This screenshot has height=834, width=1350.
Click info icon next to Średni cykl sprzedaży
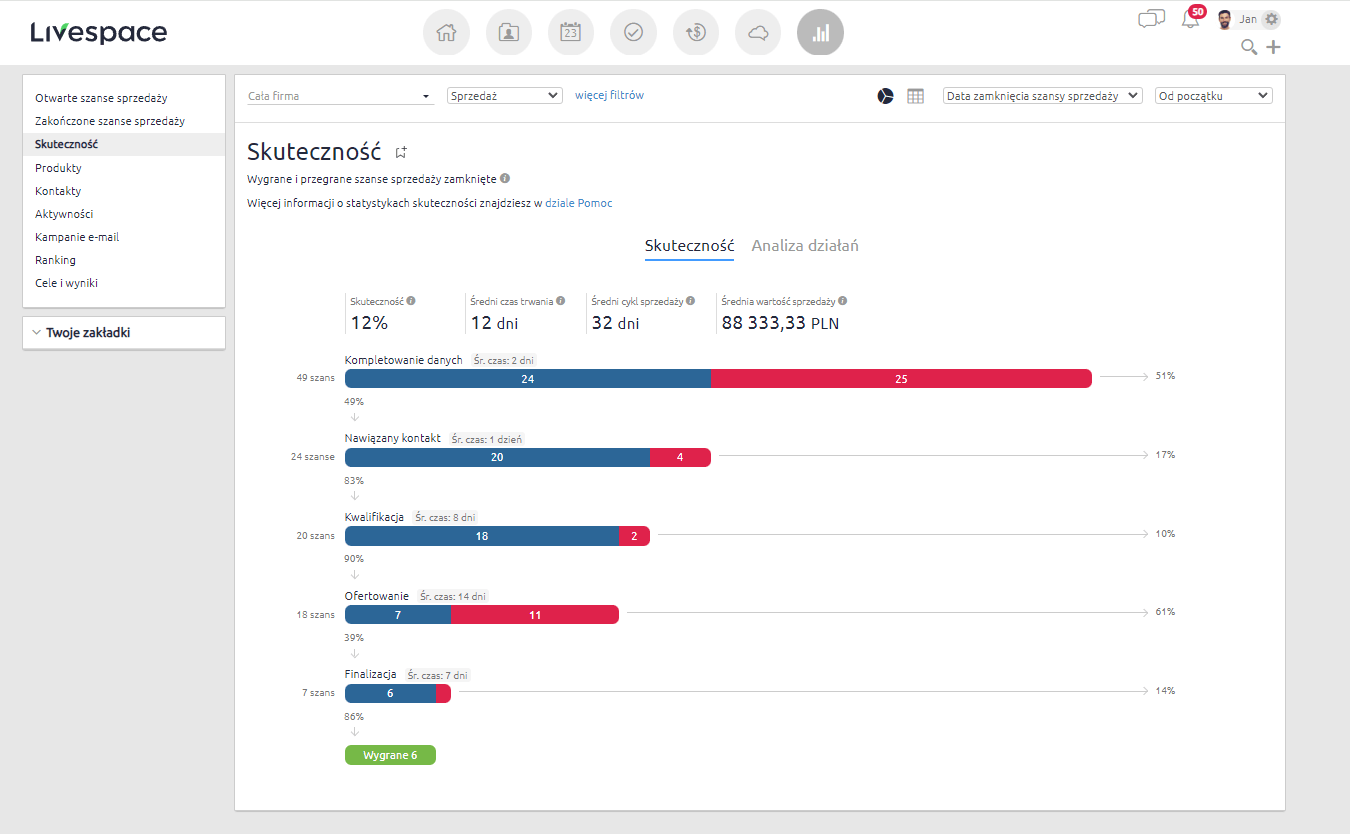(691, 300)
